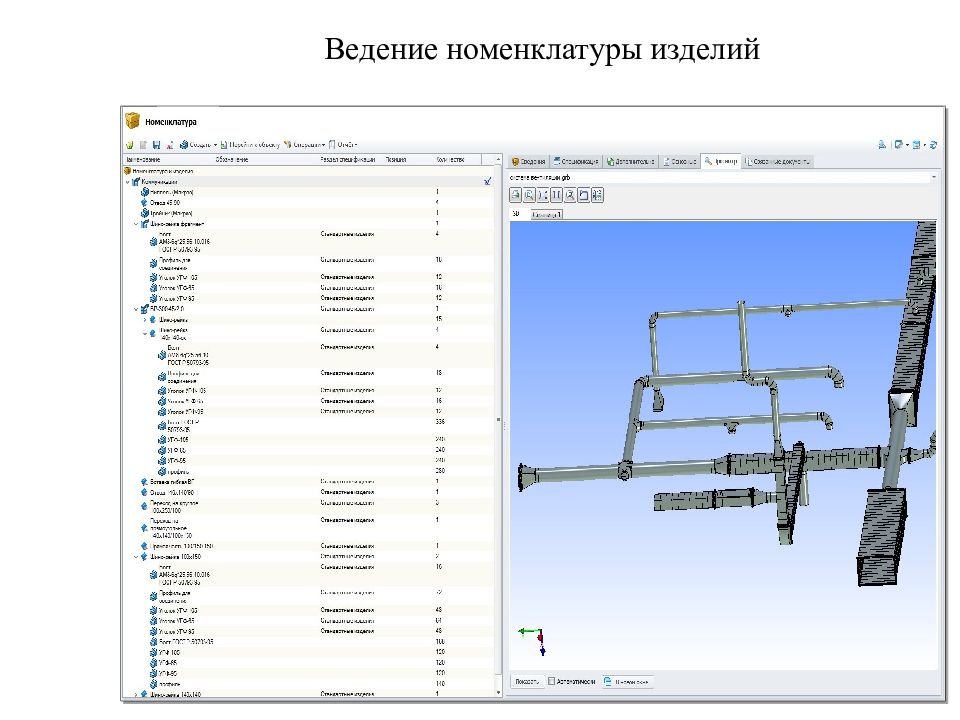
Task: Switch to the Просмотр tab
Action: point(721,161)
